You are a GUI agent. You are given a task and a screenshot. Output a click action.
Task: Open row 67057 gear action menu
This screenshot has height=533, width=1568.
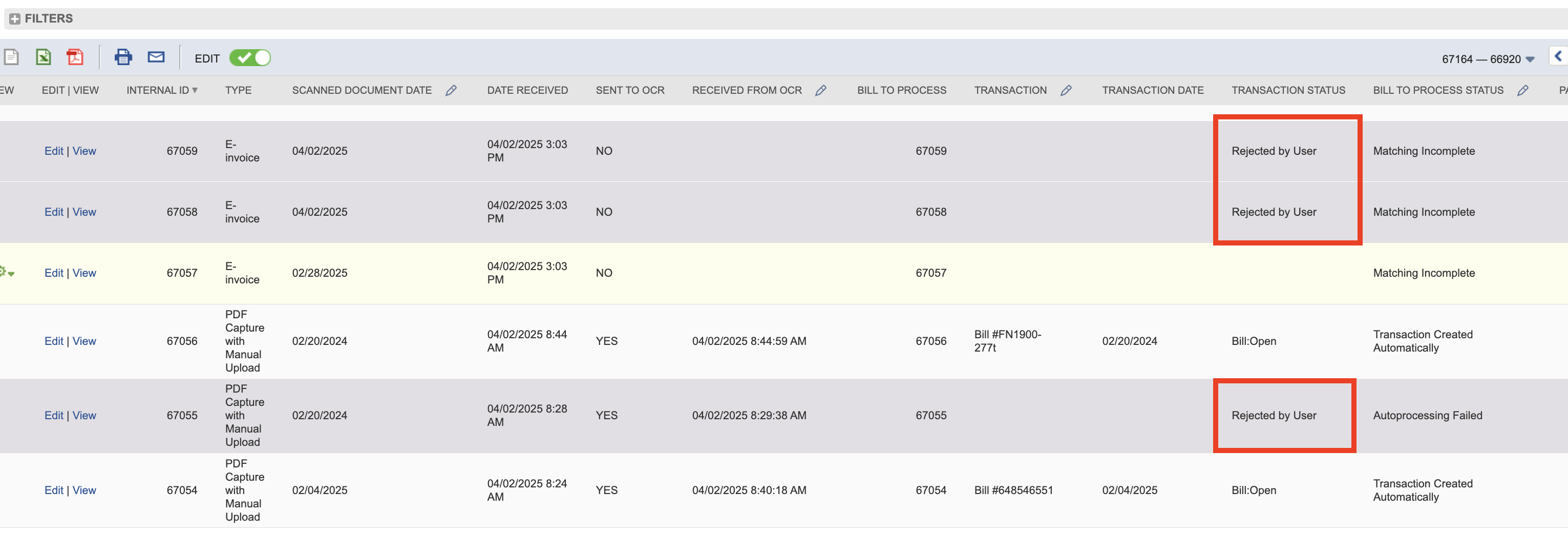click(x=7, y=272)
